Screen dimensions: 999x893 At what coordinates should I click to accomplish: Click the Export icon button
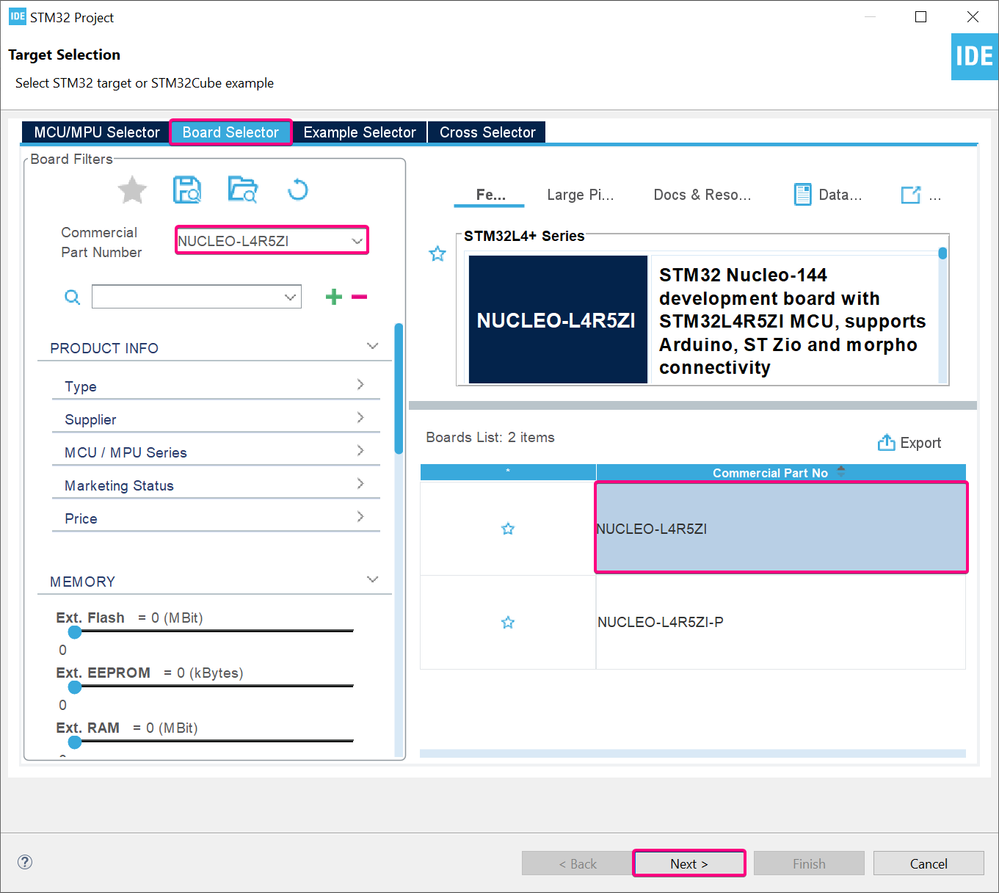pos(909,443)
